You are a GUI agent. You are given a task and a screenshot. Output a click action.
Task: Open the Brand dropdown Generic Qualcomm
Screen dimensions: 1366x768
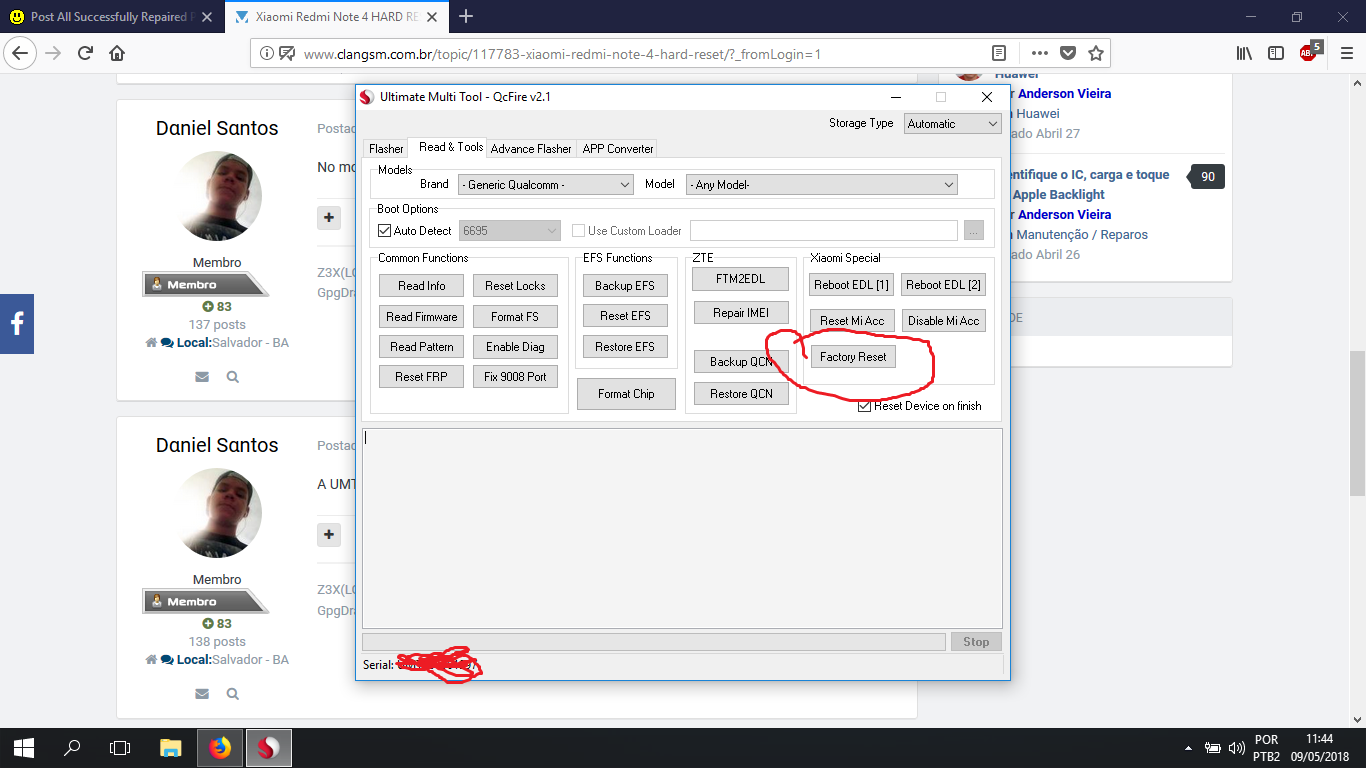pos(546,185)
